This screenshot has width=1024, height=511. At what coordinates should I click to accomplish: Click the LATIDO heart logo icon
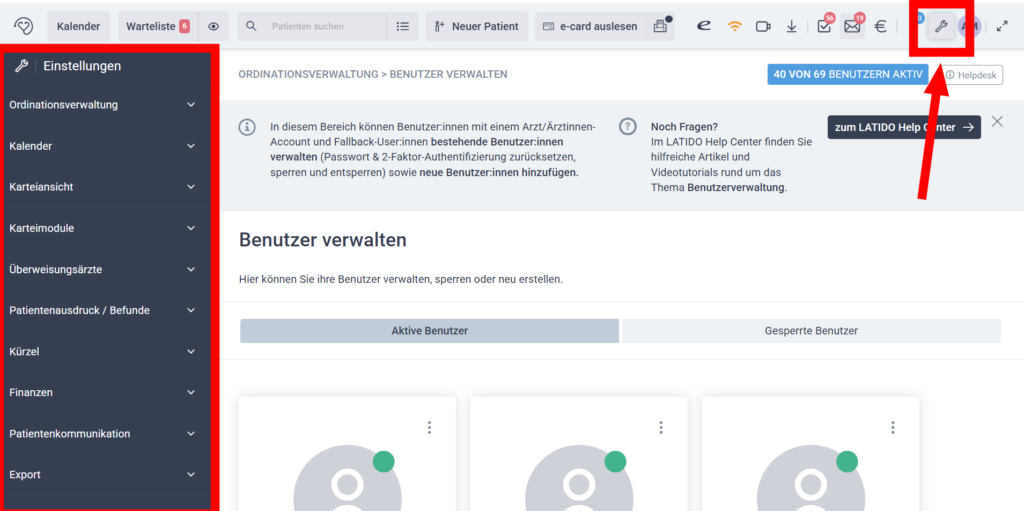tap(24, 26)
